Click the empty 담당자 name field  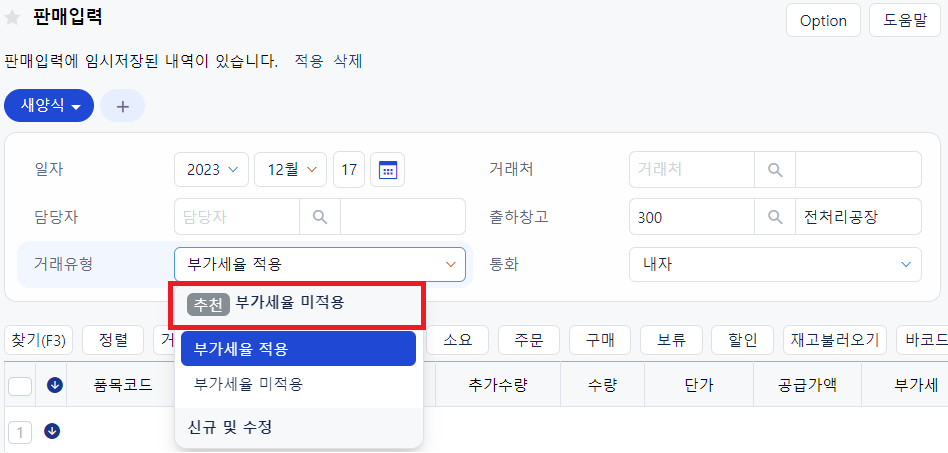[x=403, y=217]
